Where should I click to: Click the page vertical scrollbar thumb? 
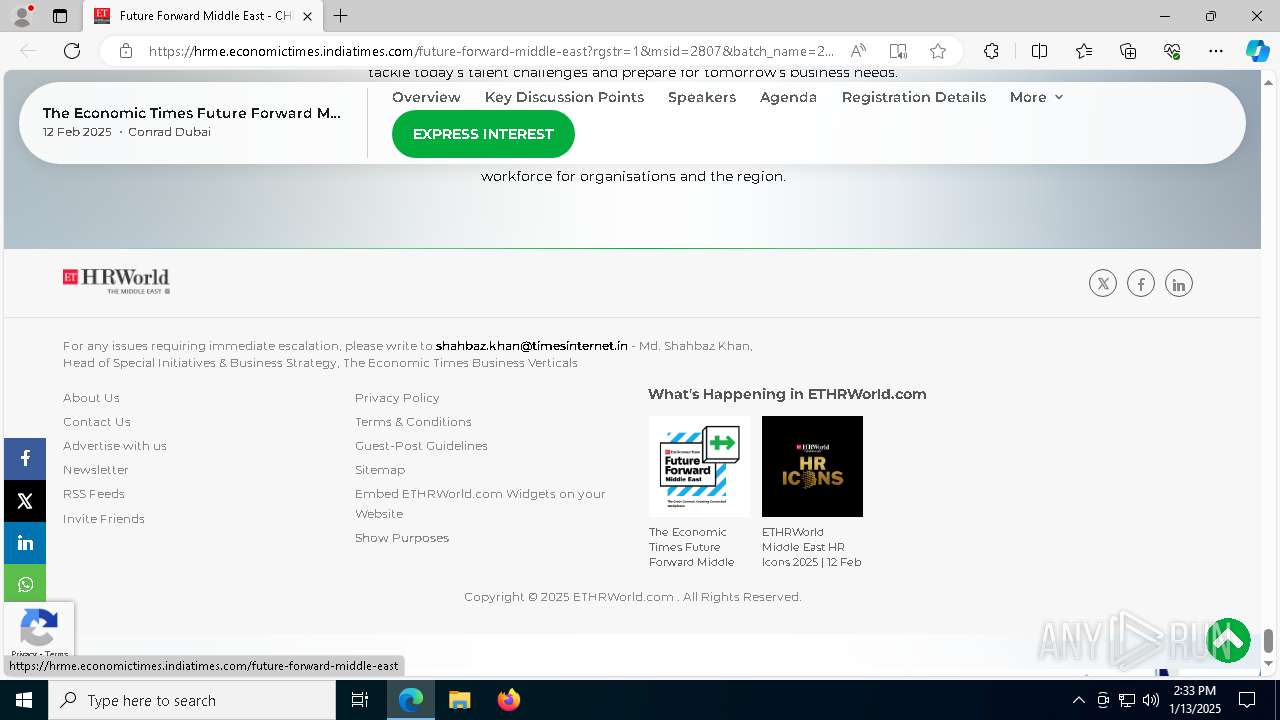pyautogui.click(x=1269, y=640)
